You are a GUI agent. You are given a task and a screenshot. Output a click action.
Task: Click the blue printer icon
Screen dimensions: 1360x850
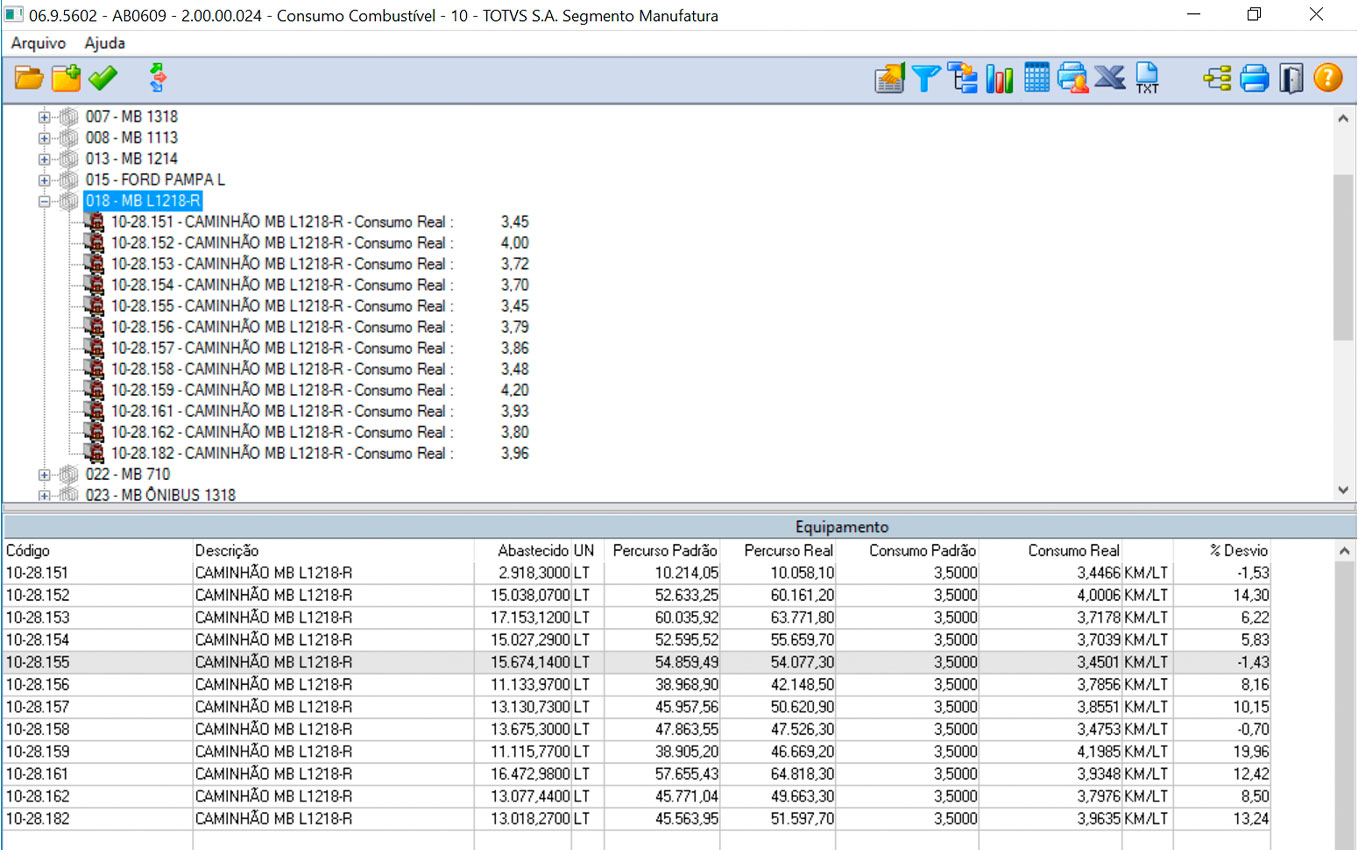[x=1254, y=78]
